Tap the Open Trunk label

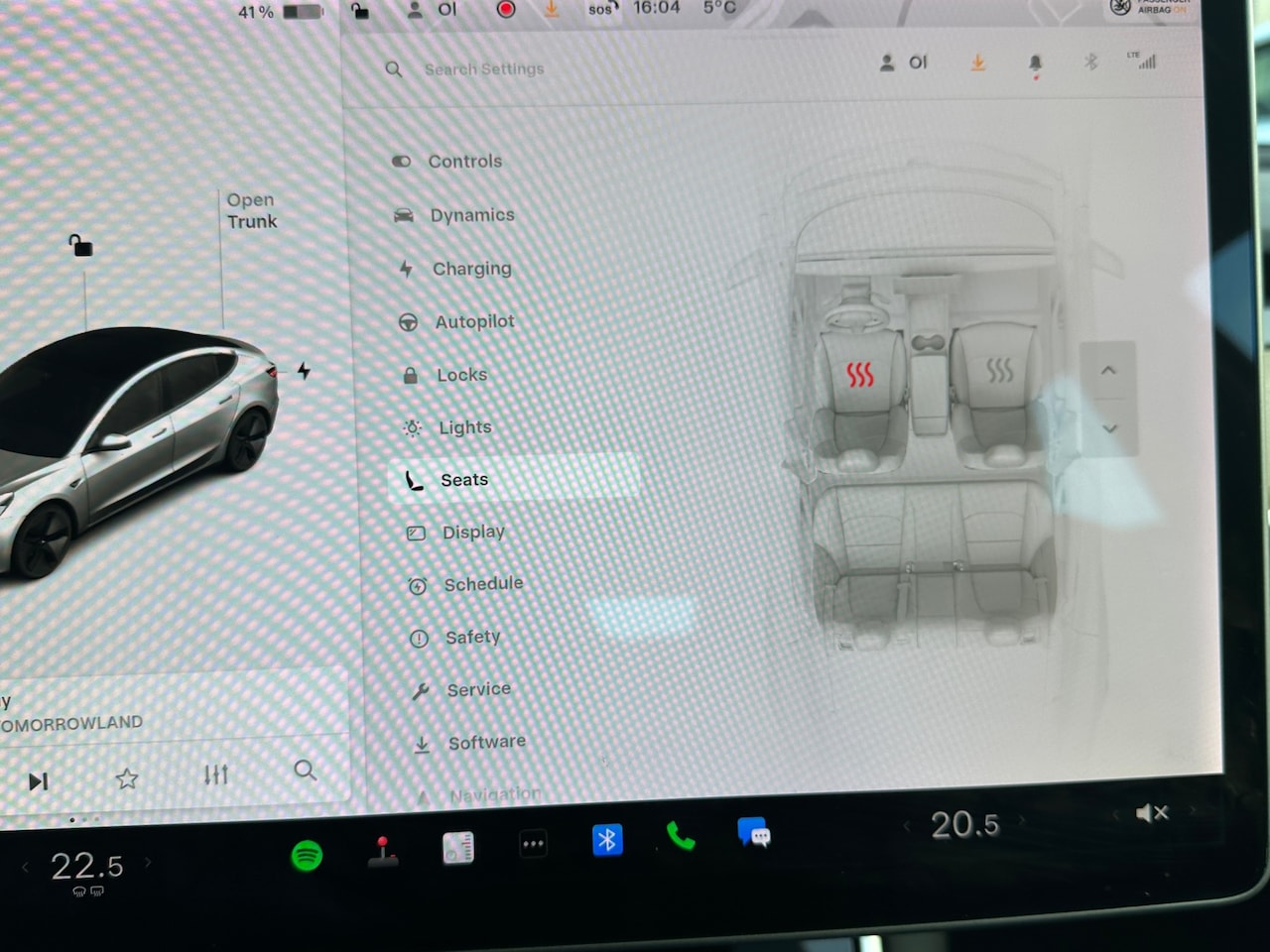click(x=251, y=211)
